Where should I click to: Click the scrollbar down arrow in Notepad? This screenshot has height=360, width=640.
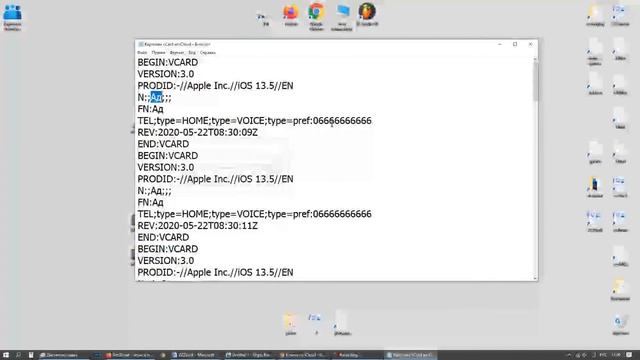(x=535, y=278)
